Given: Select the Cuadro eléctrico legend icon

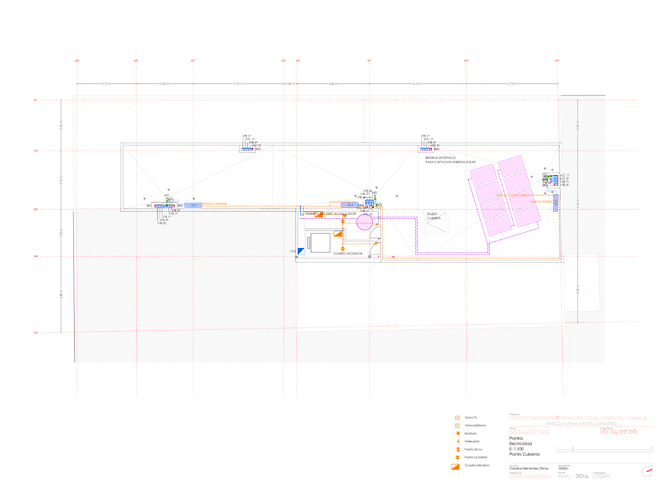Looking at the screenshot, I should [x=456, y=466].
